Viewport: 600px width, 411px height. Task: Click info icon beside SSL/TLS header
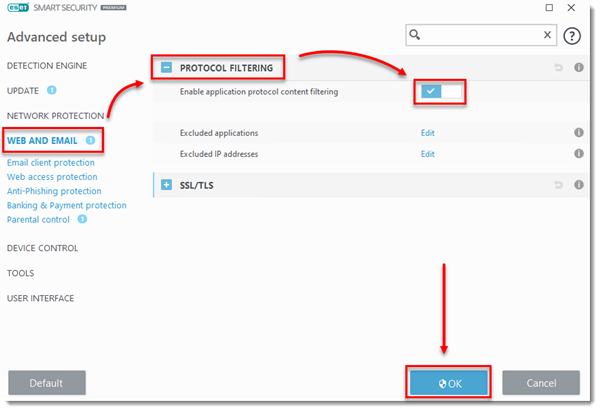[x=579, y=185]
